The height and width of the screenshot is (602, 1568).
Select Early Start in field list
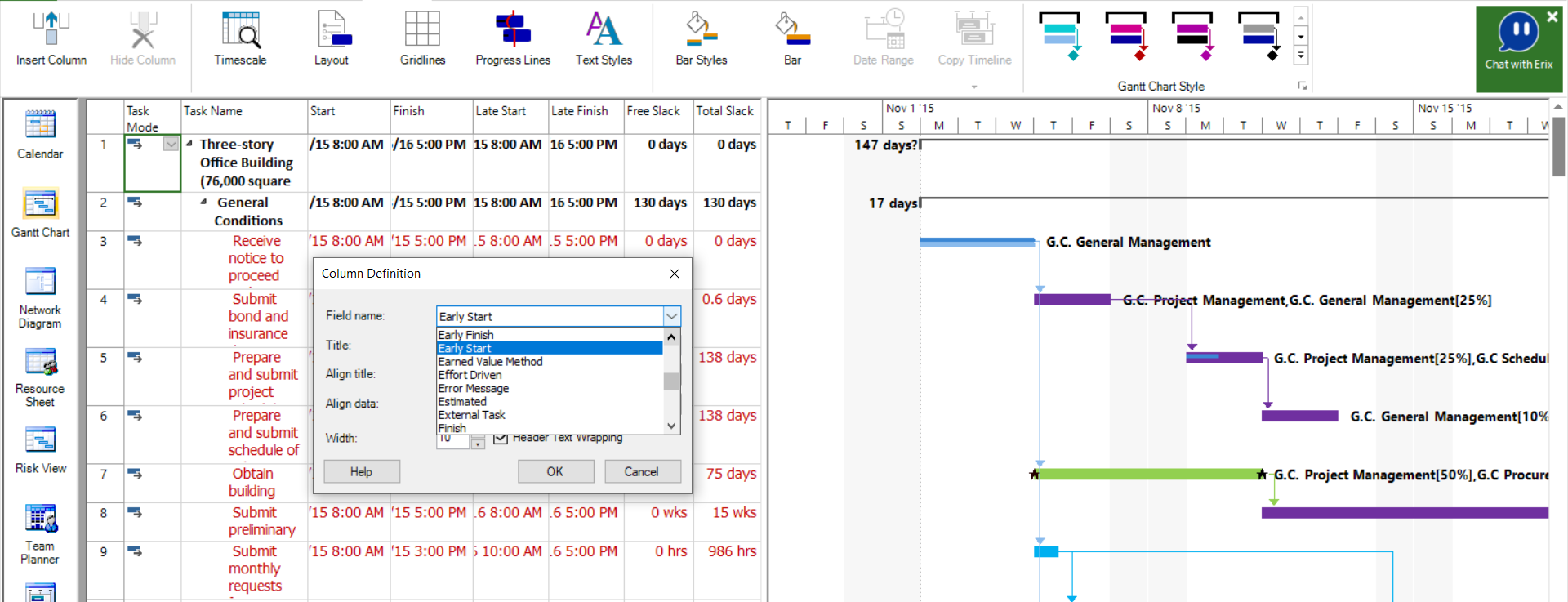coord(550,348)
